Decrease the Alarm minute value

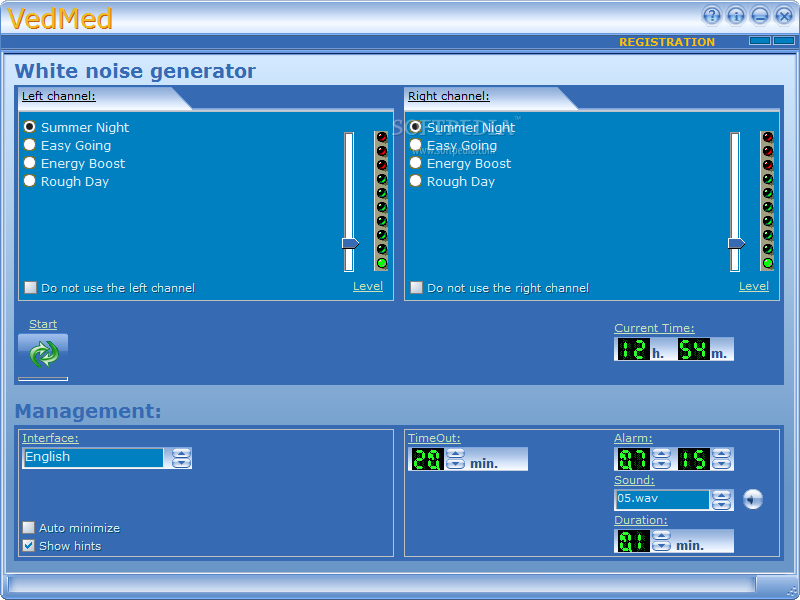pos(721,463)
